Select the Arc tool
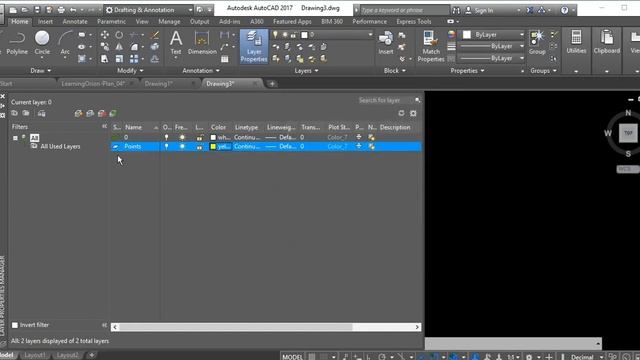The image size is (640, 360). click(65, 42)
